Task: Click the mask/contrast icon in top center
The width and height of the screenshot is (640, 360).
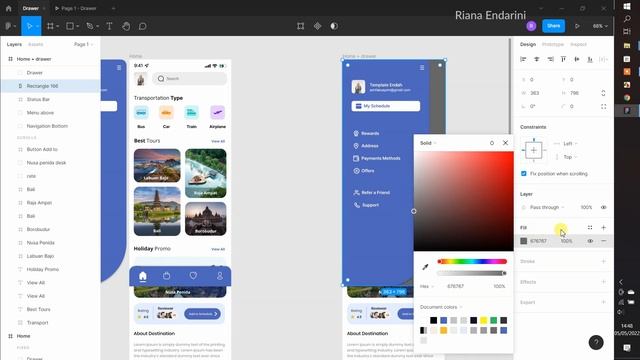Action: pyautogui.click(x=334, y=26)
